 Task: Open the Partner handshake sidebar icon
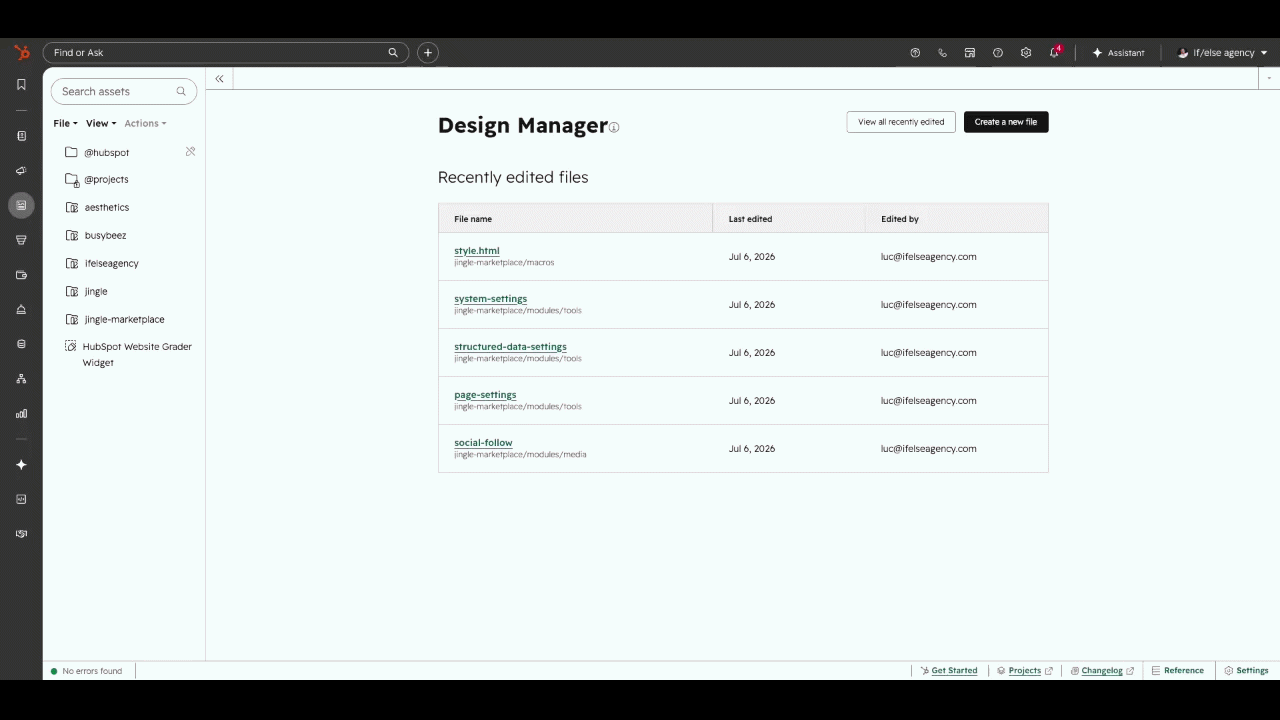click(x=21, y=534)
